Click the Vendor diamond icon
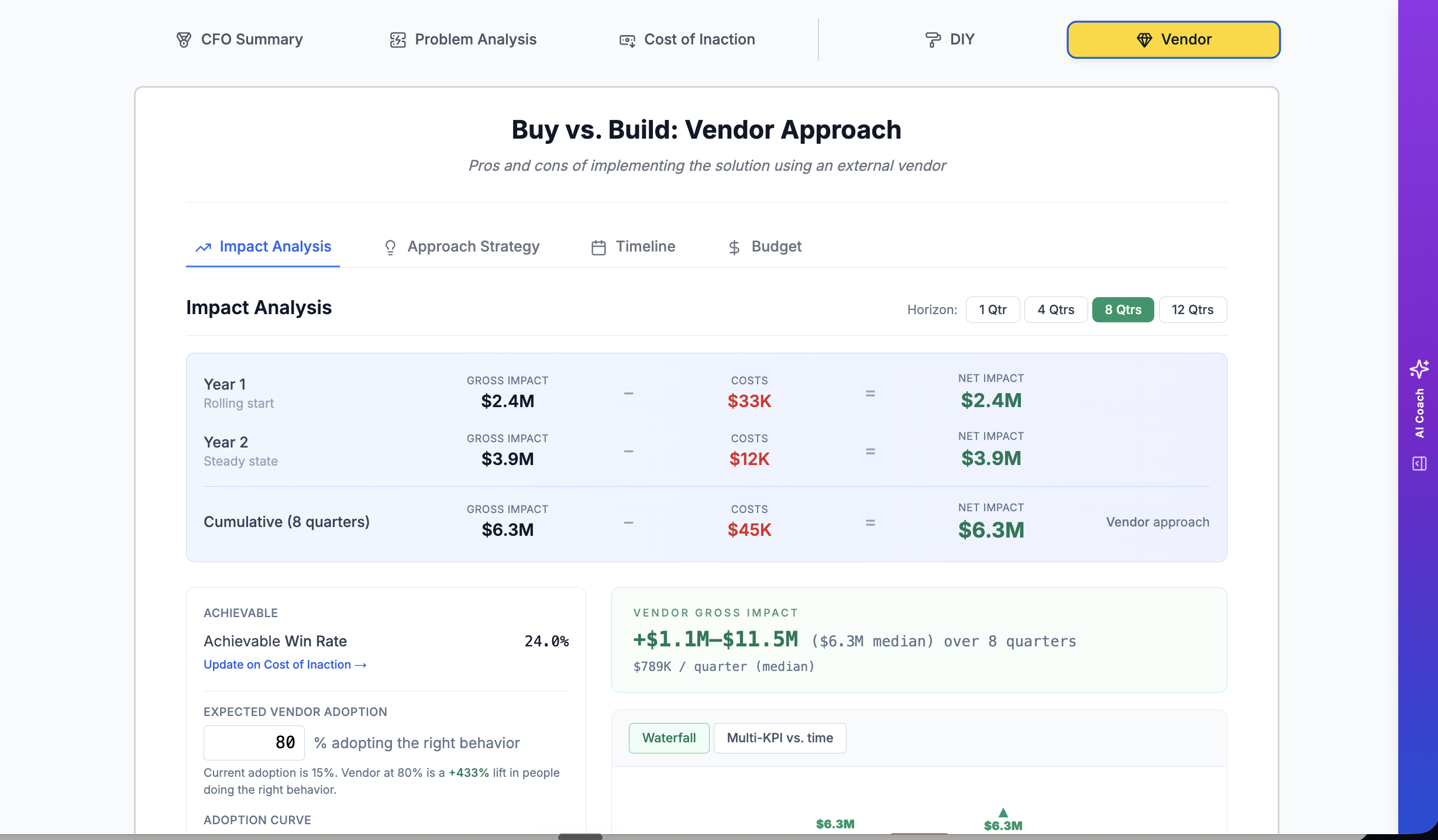1438x840 pixels. 1144,40
